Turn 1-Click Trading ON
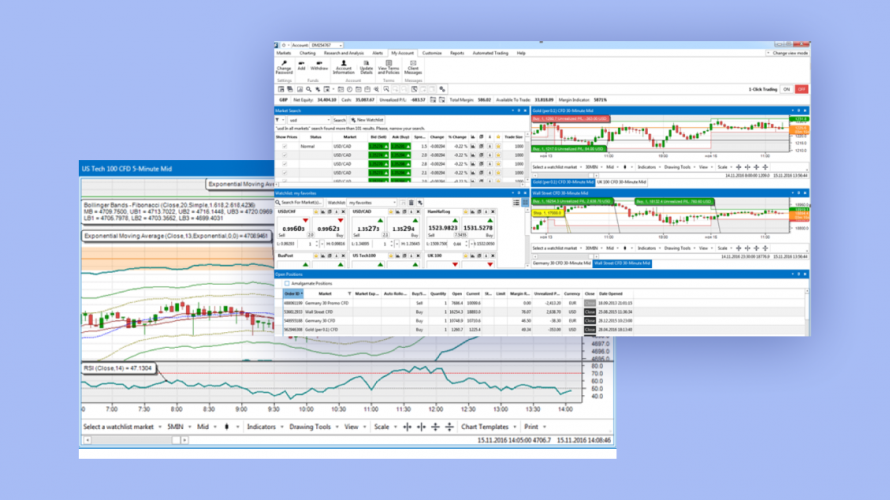This screenshot has width=890, height=500. pyautogui.click(x=787, y=89)
